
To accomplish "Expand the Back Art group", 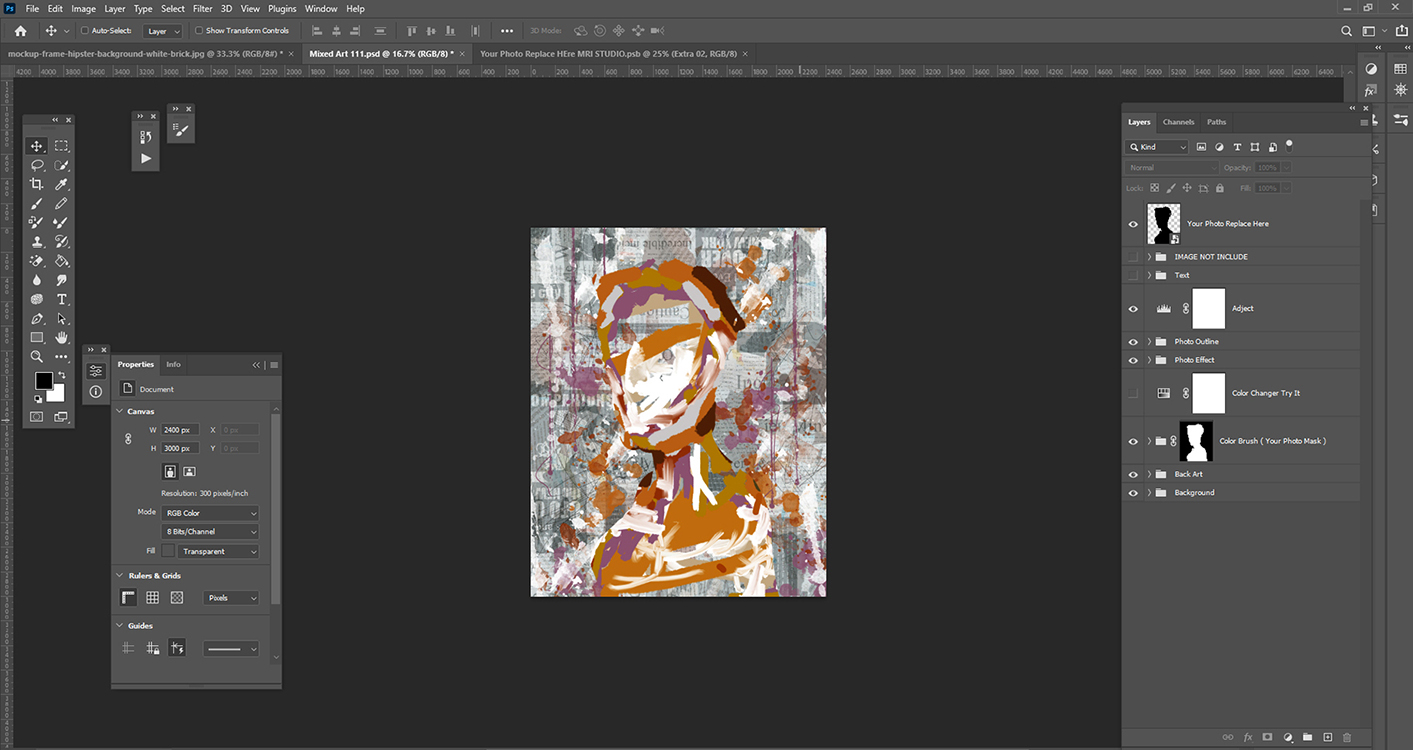I will 1149,474.
